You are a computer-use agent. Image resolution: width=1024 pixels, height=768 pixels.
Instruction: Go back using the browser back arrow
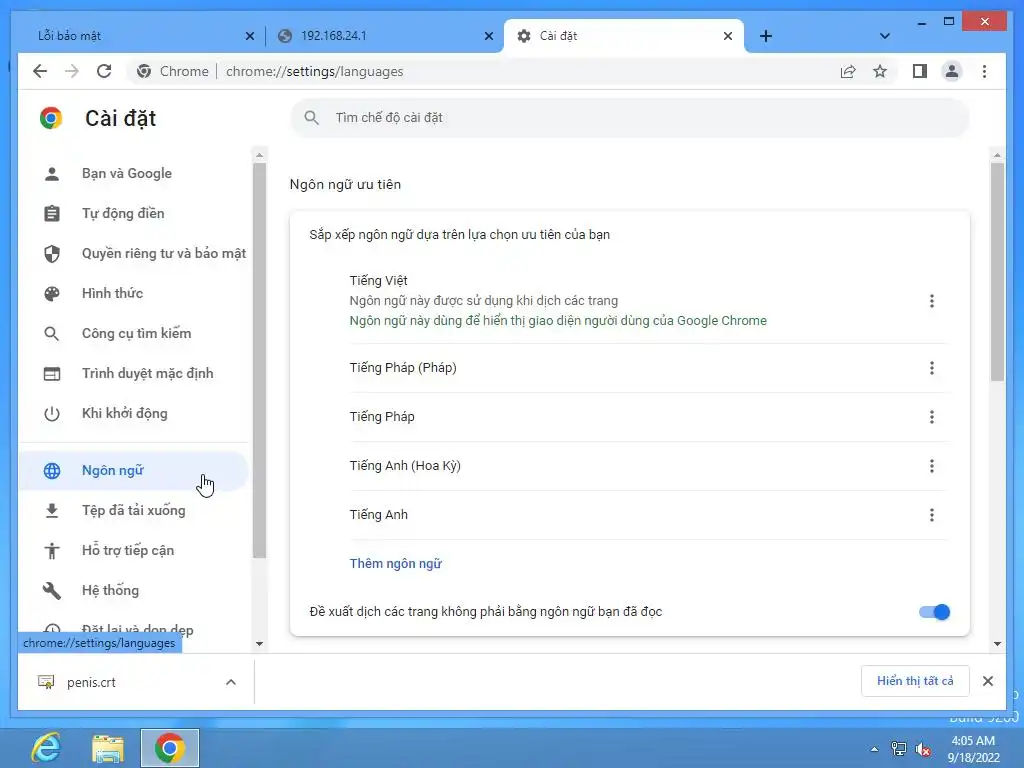40,71
